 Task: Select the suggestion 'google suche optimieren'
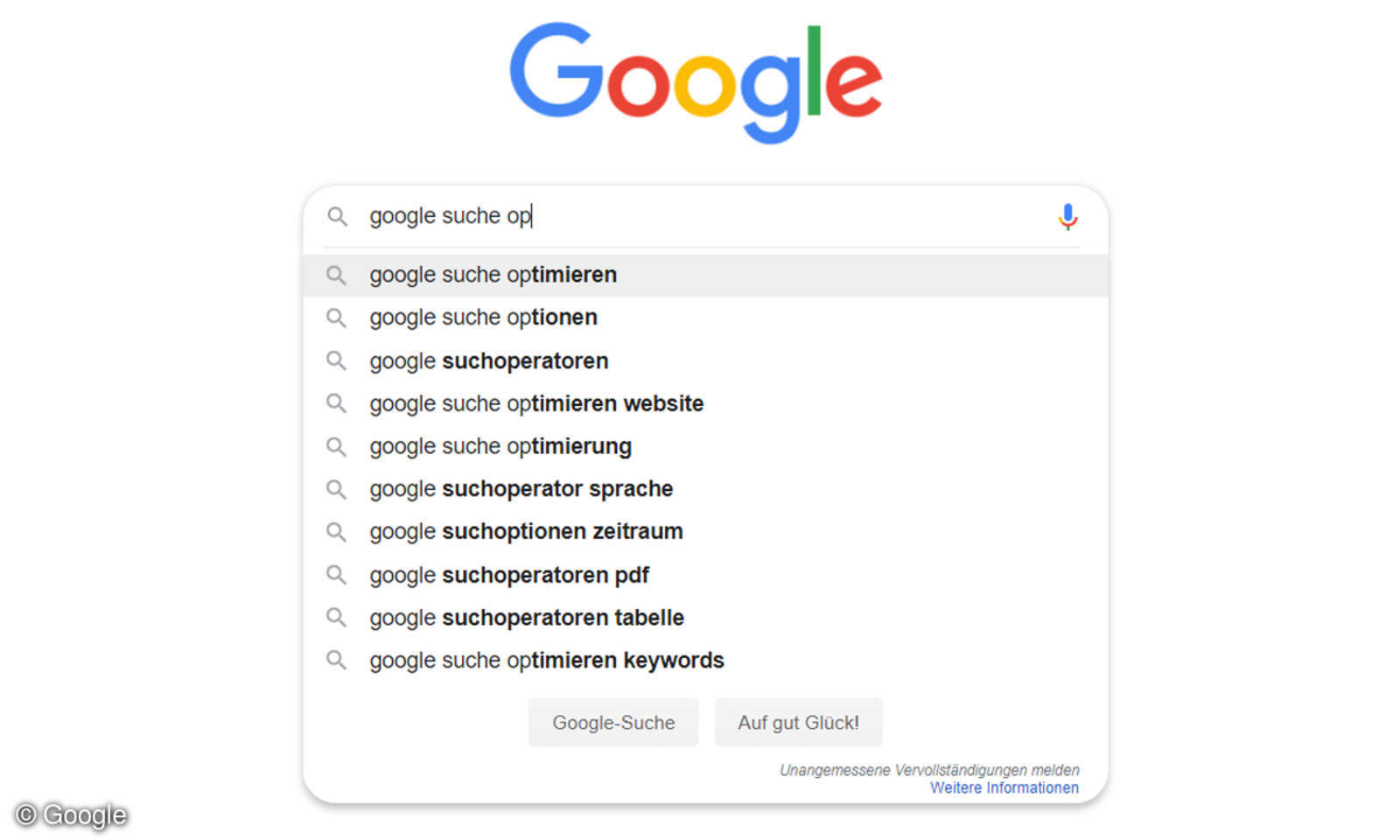pos(493,275)
